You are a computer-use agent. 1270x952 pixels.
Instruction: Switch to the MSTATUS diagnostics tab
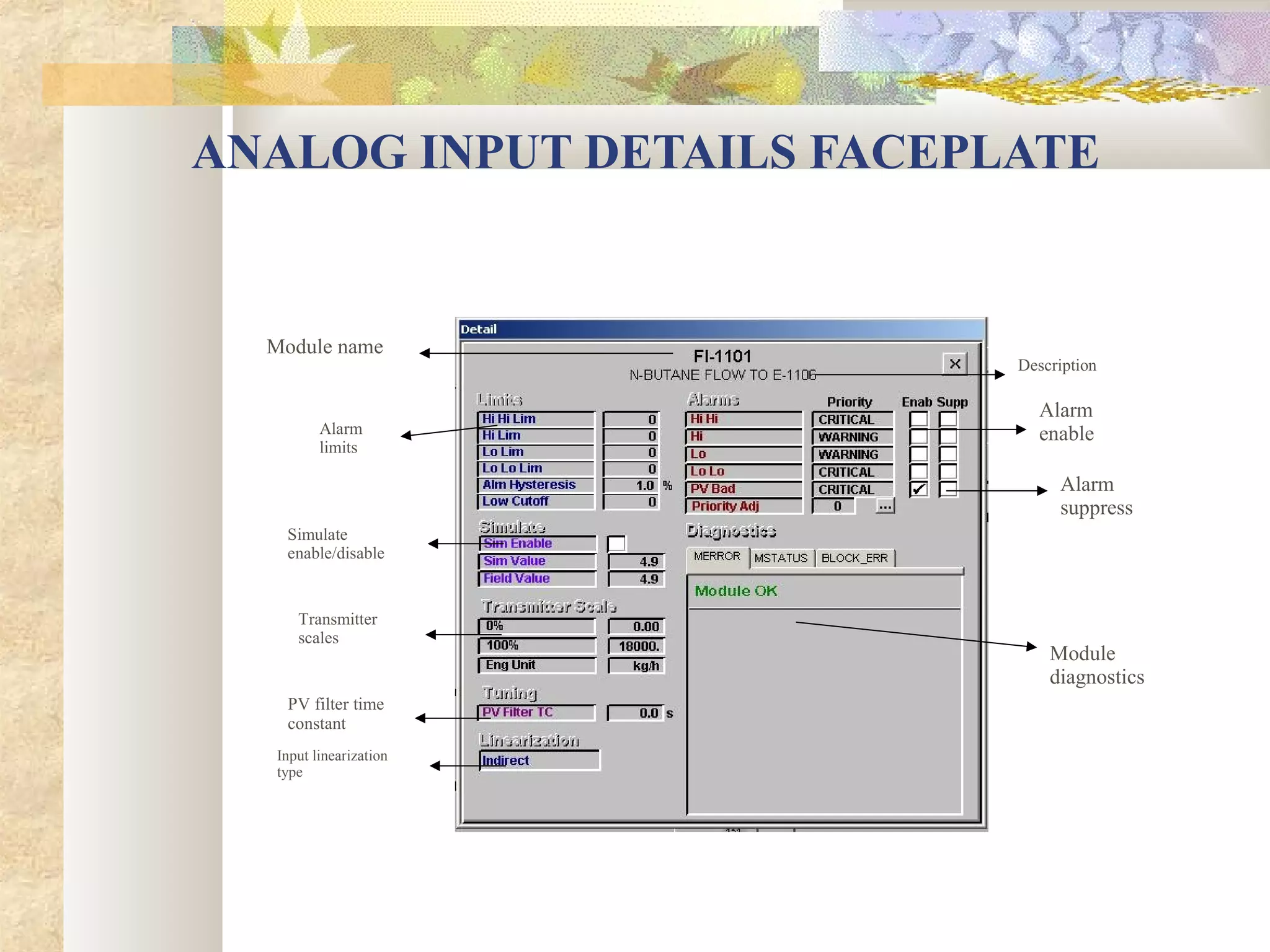click(x=781, y=558)
